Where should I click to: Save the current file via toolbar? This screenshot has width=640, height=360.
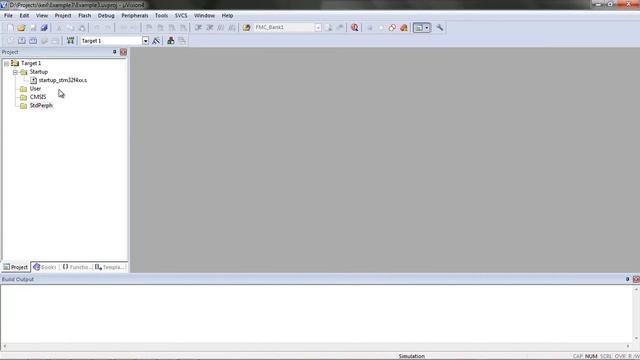click(x=33, y=28)
